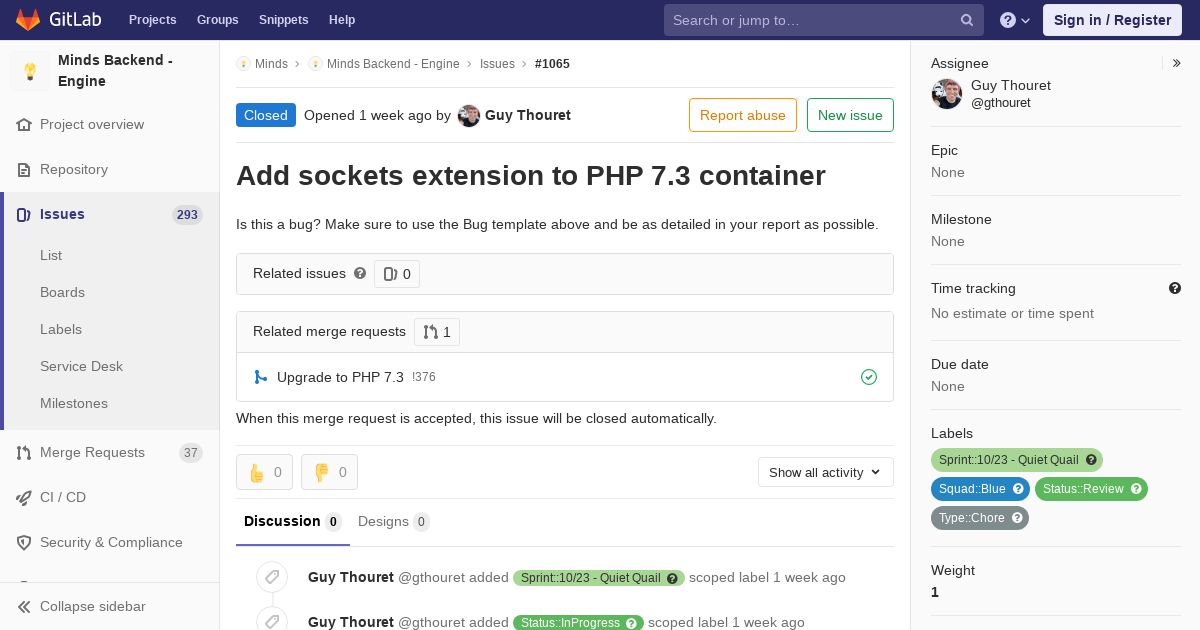1200x630 pixels.
Task: Click the related merge requests count badge
Action: point(437,332)
